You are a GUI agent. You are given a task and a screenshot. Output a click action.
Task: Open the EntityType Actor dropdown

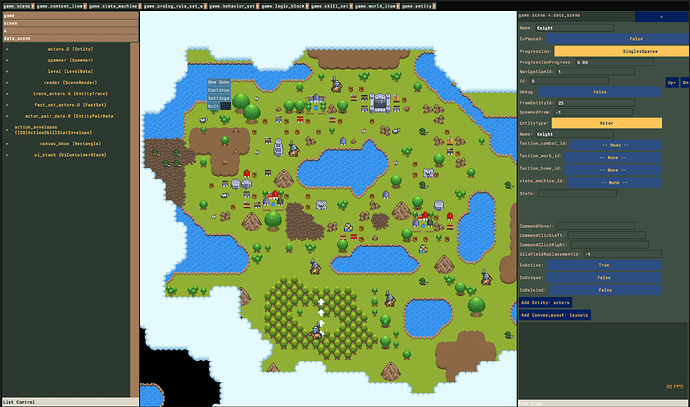pos(607,123)
